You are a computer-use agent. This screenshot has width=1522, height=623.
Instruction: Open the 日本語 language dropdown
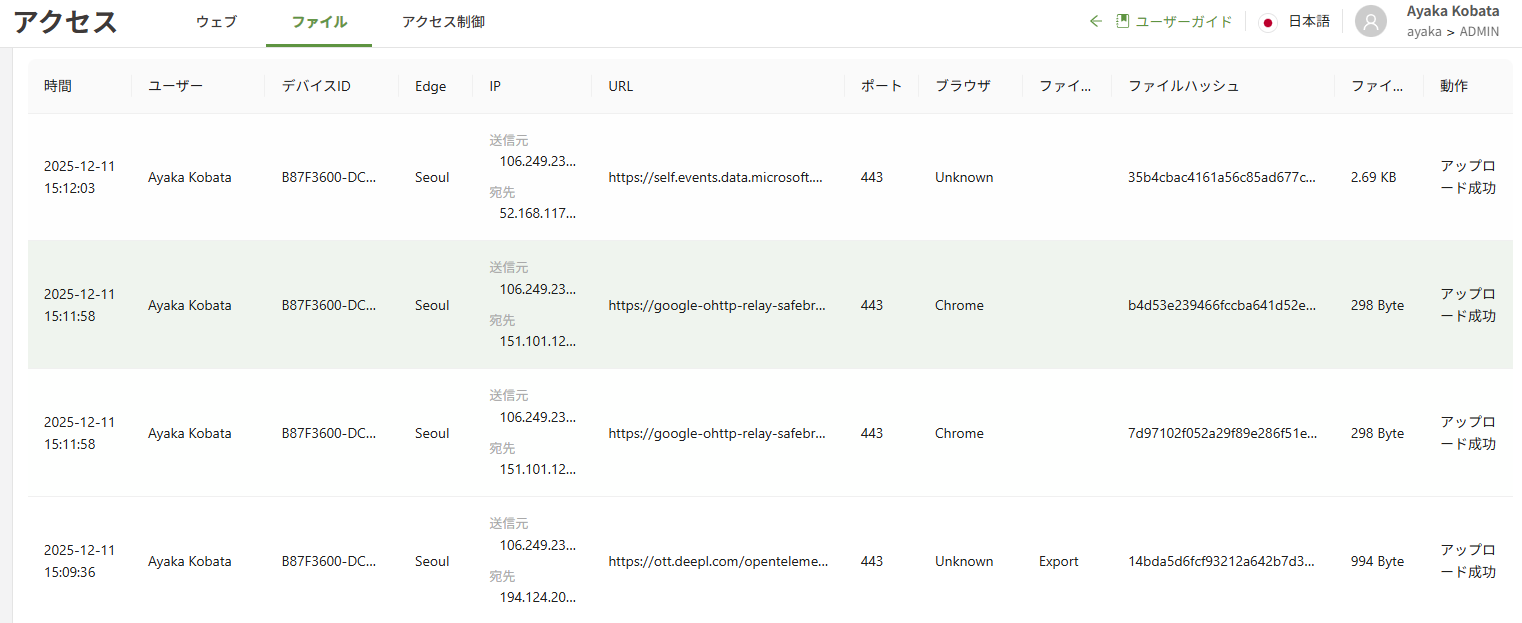1308,21
